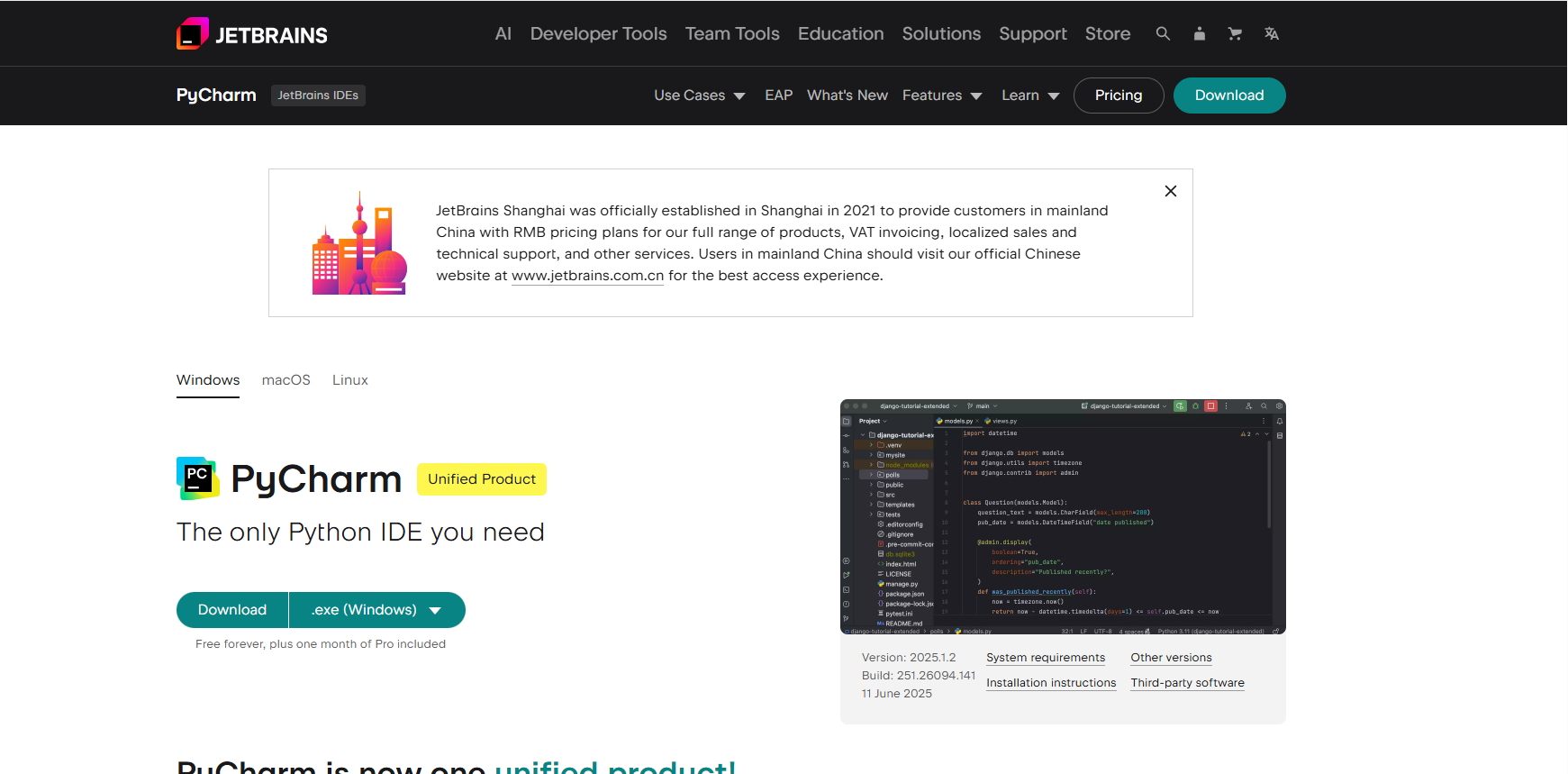Open the .exe (Windows) installer dropdown
Screen dimensions: 1568x774
tap(376, 610)
